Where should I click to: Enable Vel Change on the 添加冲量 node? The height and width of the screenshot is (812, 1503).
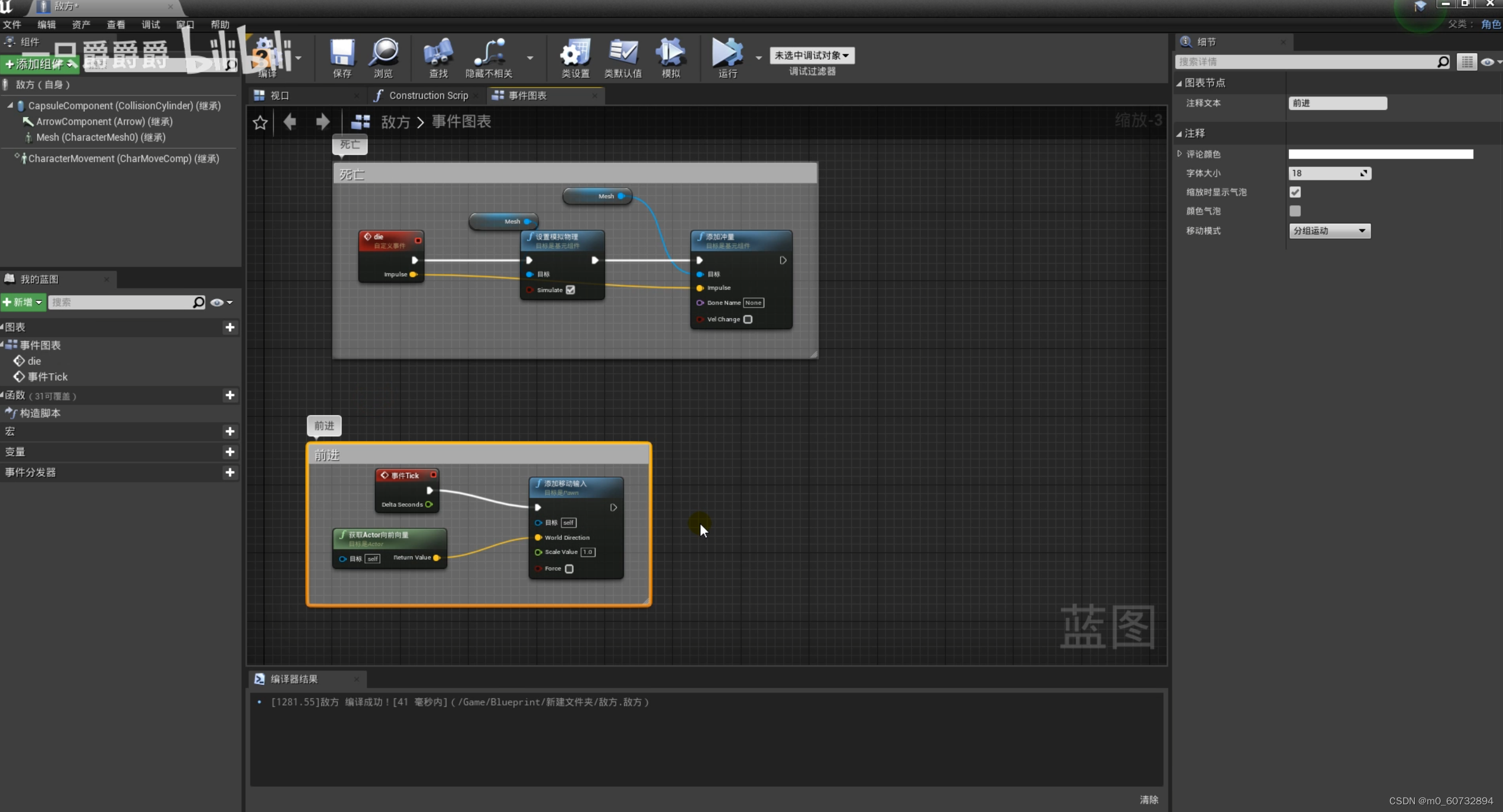click(x=748, y=319)
